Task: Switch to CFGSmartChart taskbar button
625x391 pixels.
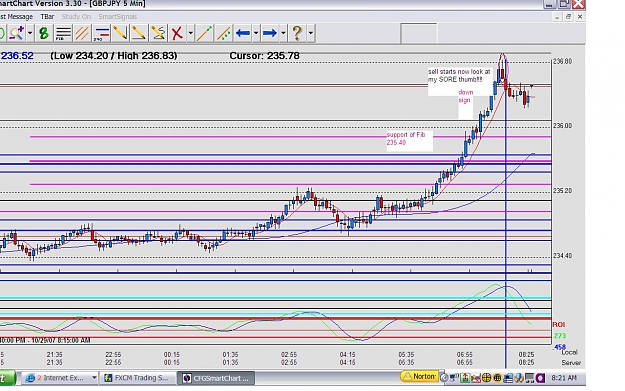Action: click(216, 378)
